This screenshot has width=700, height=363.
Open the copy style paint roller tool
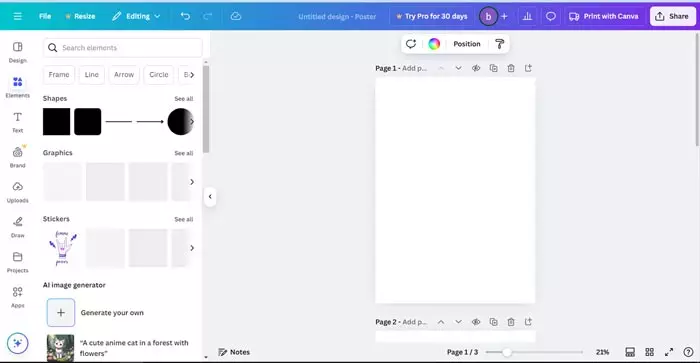500,44
